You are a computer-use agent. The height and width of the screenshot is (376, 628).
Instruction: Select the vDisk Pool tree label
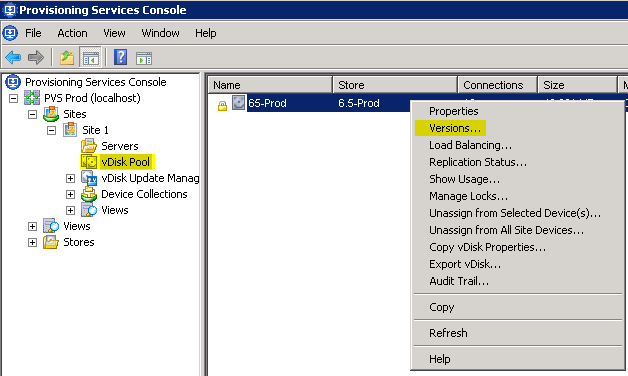(x=125, y=162)
